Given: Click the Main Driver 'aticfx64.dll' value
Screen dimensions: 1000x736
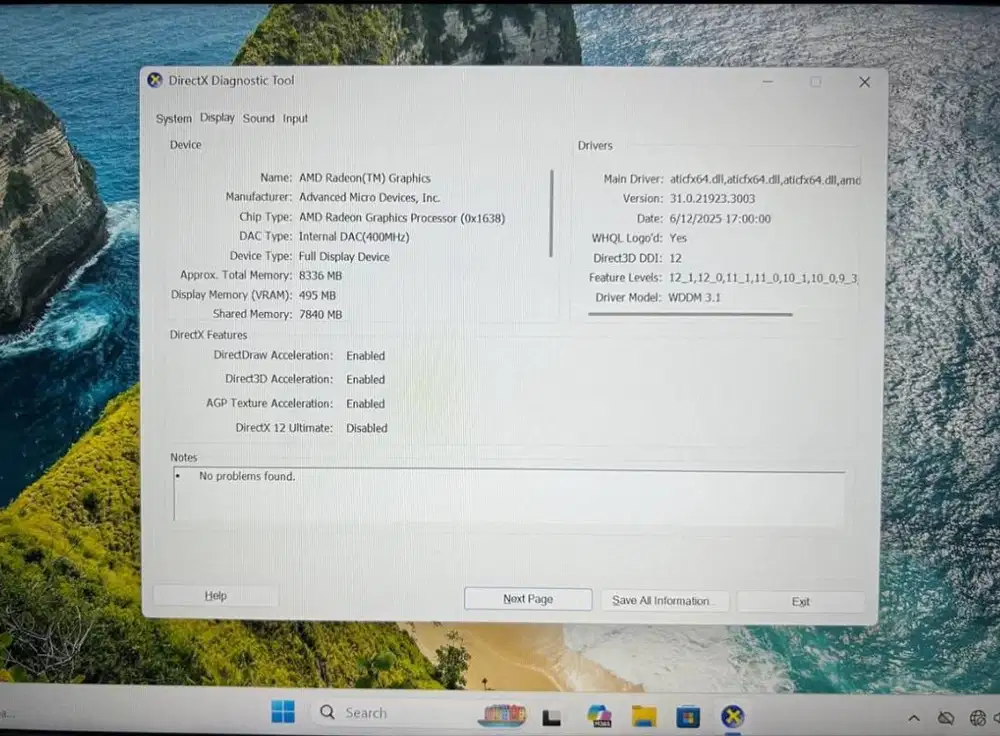Looking at the screenshot, I should pos(765,180).
